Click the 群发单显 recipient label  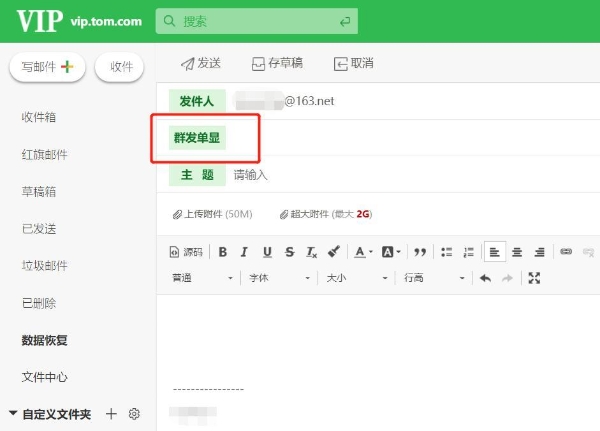point(197,137)
